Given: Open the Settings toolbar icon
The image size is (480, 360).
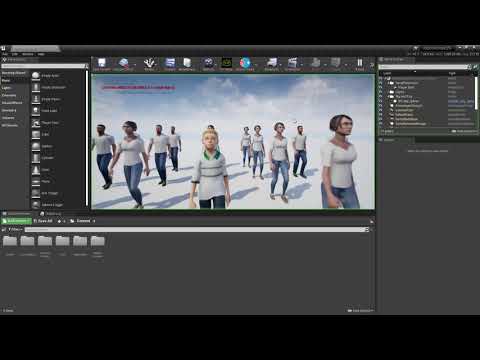Looking at the screenshot, I should (x=209, y=64).
